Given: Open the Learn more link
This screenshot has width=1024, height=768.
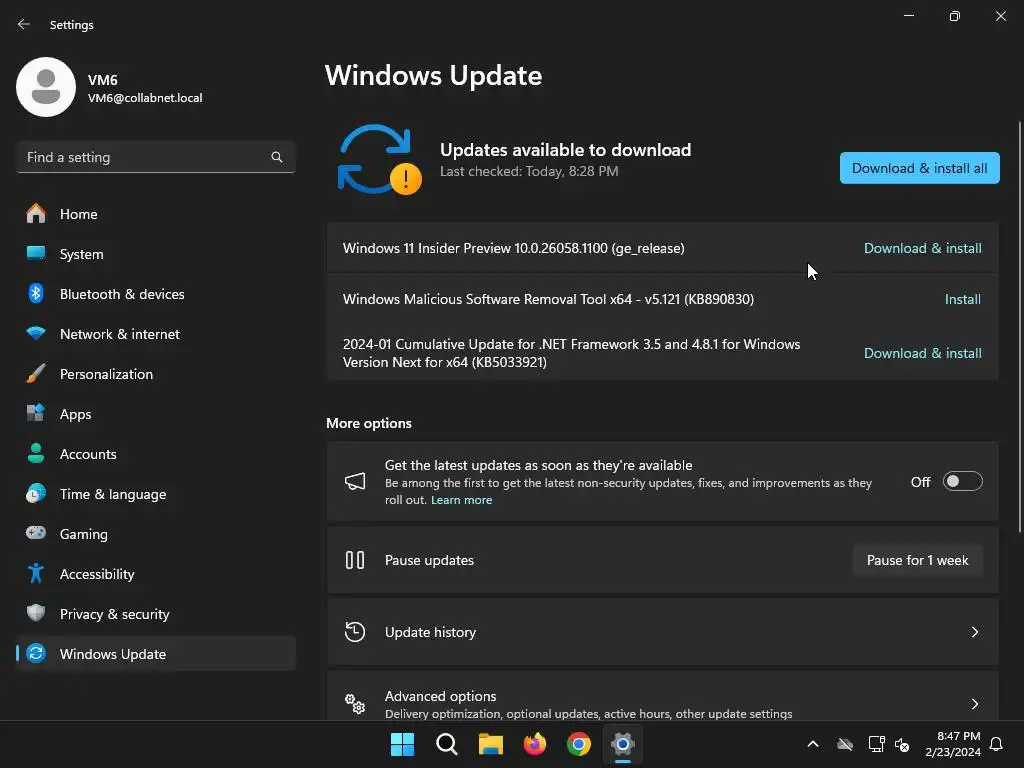Looking at the screenshot, I should point(462,500).
